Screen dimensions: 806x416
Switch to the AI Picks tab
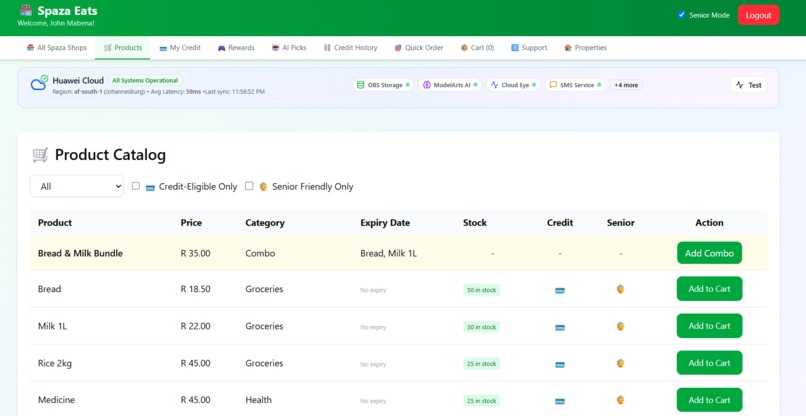click(289, 48)
